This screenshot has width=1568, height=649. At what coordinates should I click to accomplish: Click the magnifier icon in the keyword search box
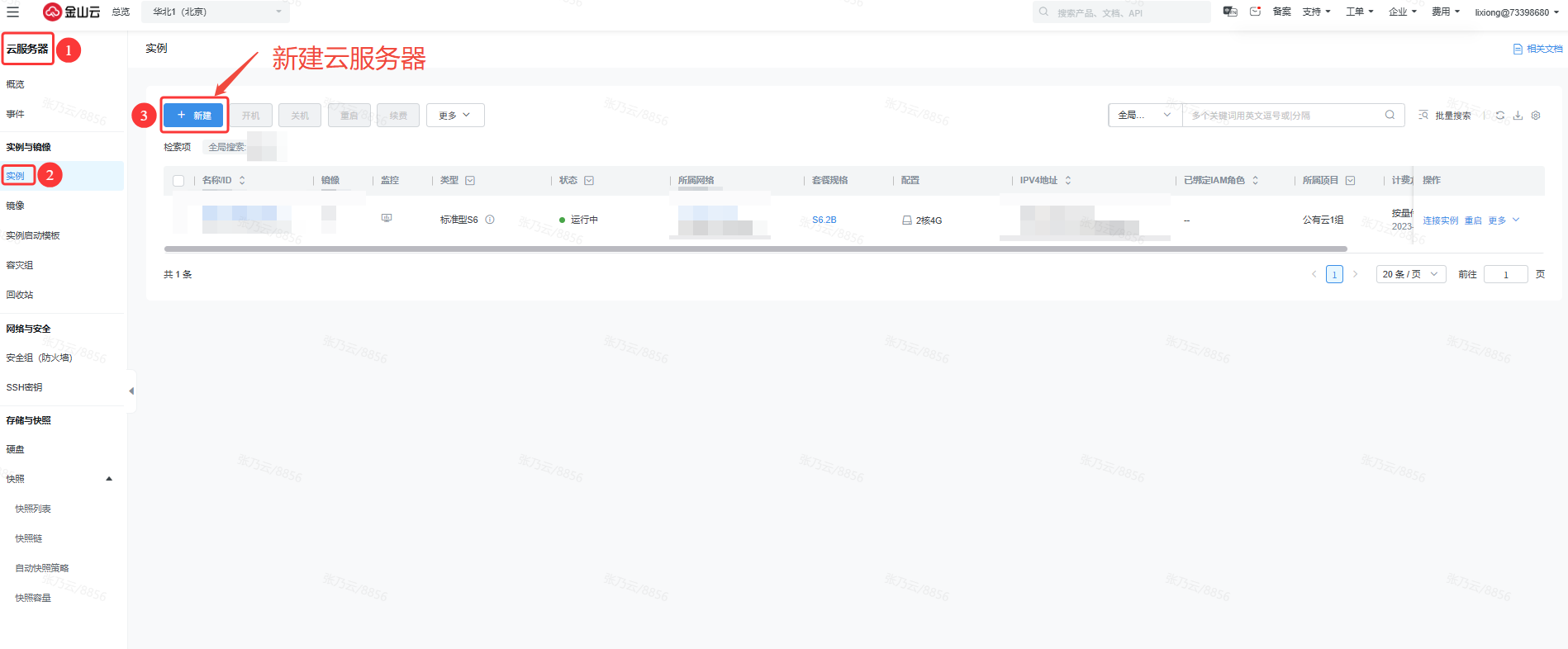point(1390,115)
